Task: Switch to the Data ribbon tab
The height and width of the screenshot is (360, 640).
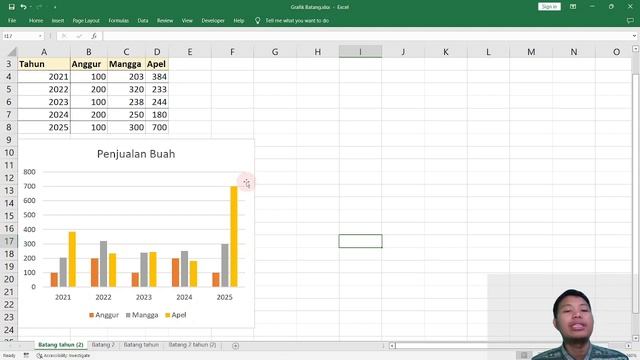Action: point(143,20)
